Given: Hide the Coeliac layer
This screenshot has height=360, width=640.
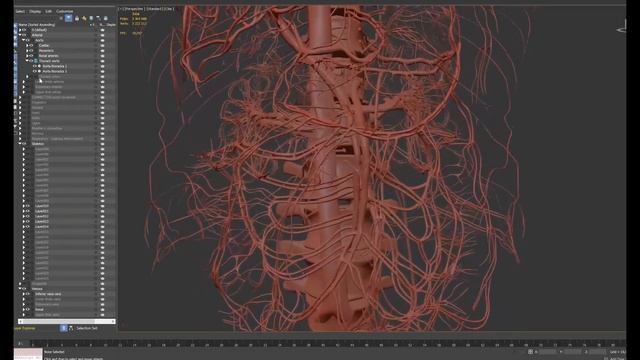Looking at the screenshot, I should (x=31, y=45).
